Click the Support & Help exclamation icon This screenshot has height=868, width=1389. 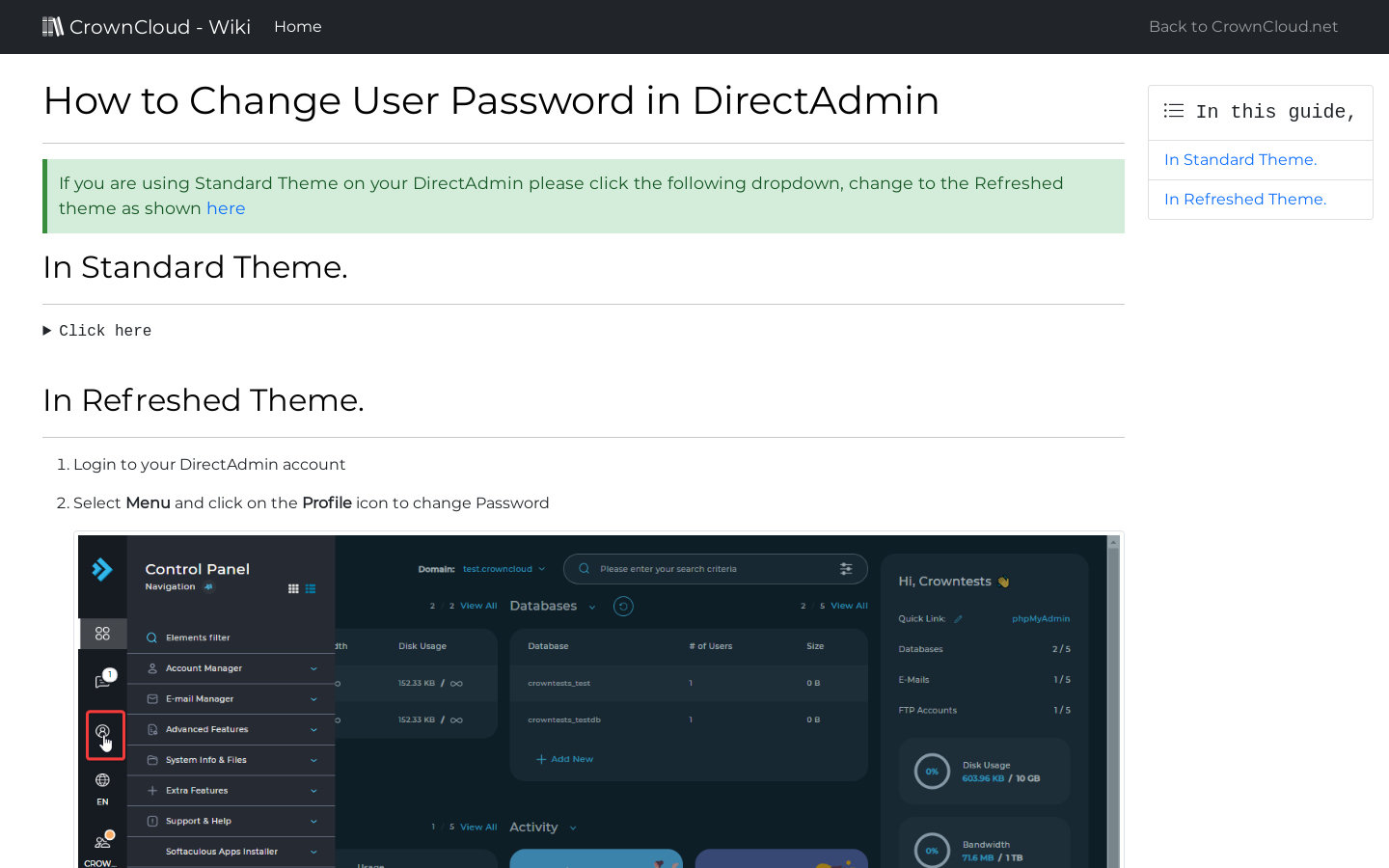click(x=152, y=822)
